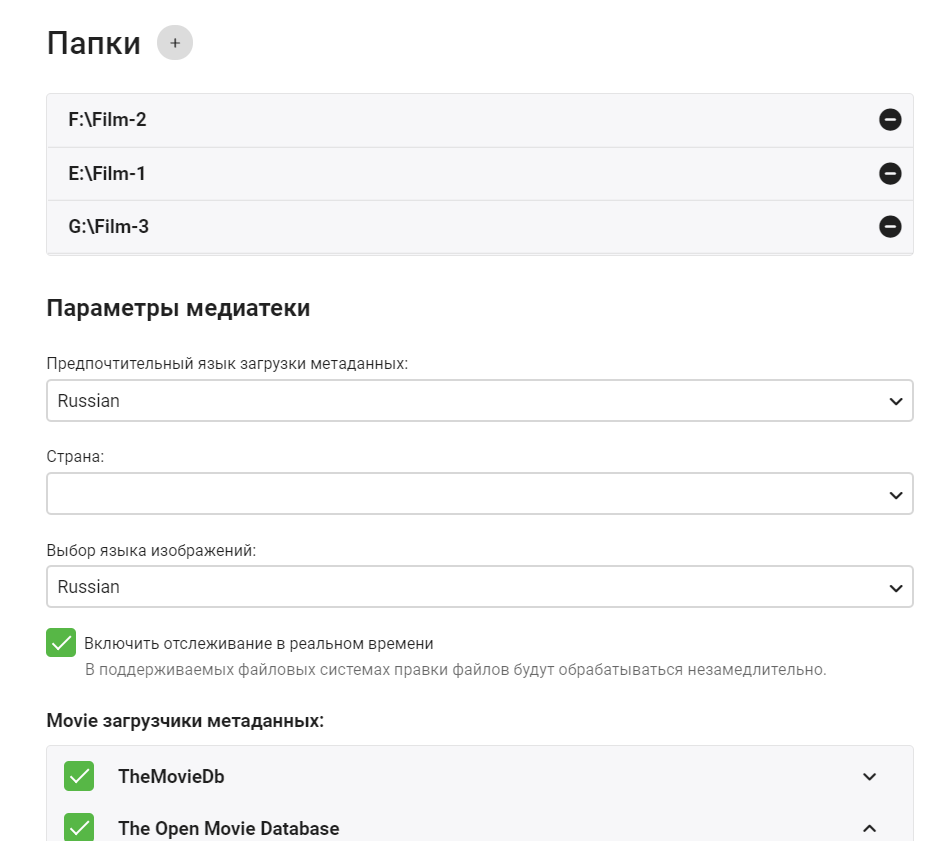Uncheck The Open Movie Database downloader
This screenshot has height=841, width=927.
(x=79, y=828)
